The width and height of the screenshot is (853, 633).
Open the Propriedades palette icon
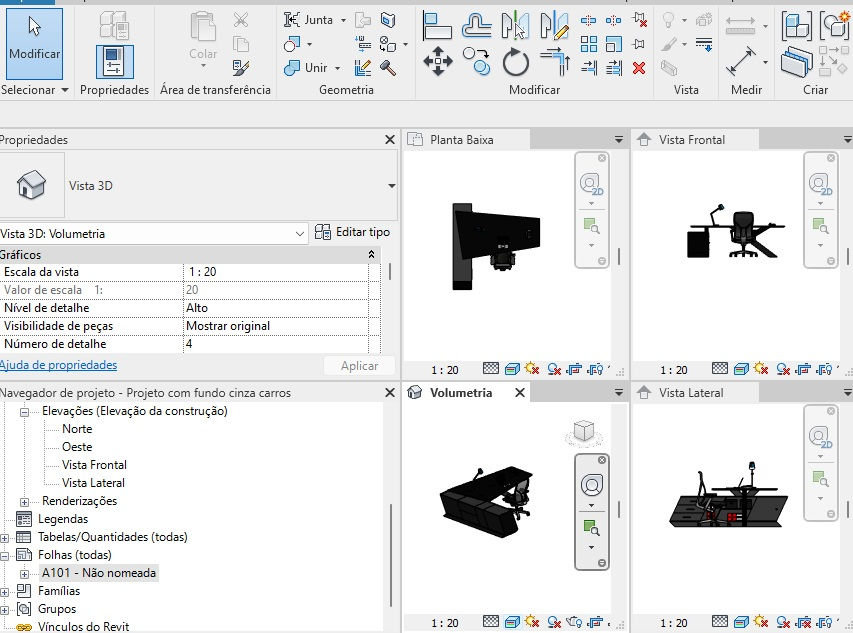point(114,61)
